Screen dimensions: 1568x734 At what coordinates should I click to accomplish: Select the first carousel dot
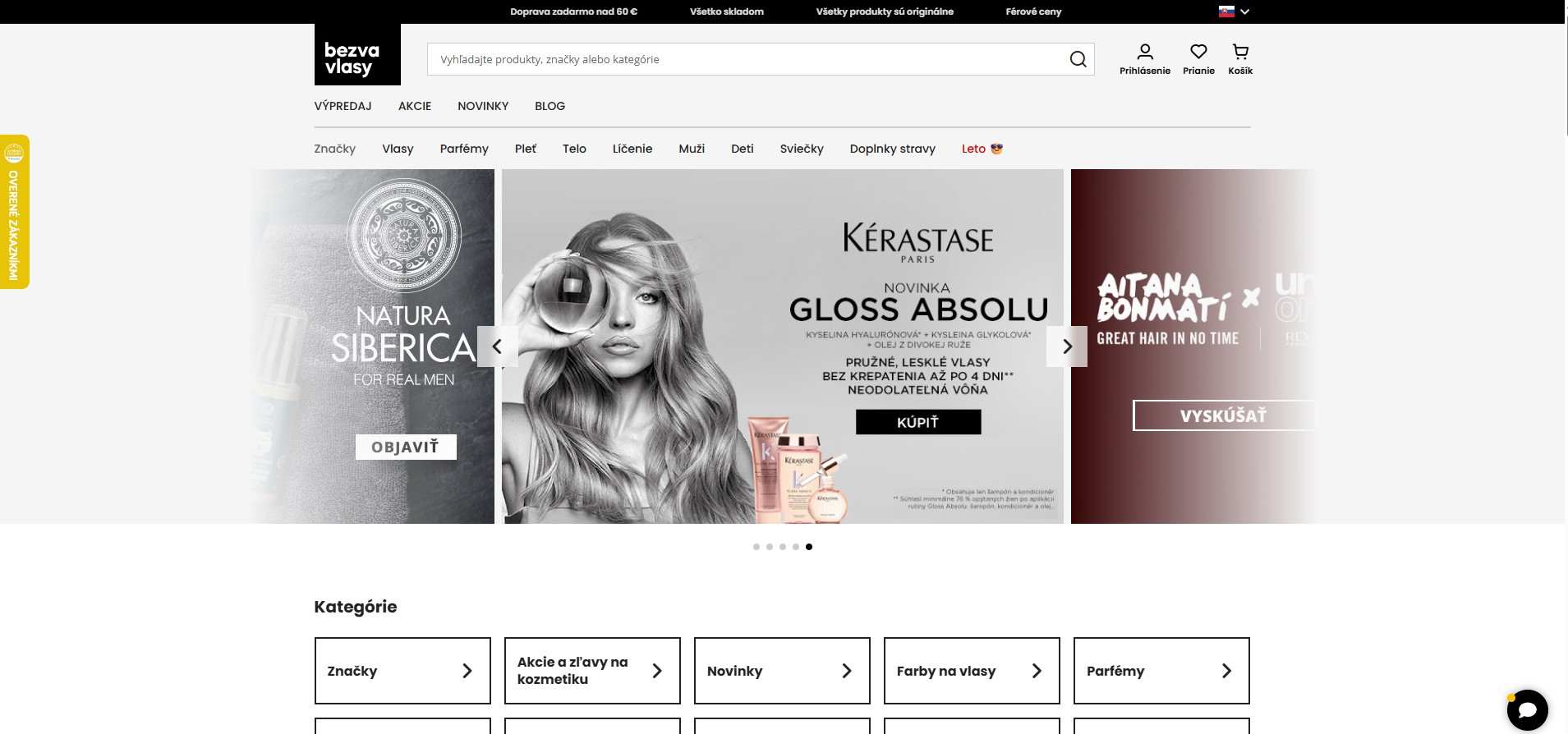click(756, 547)
